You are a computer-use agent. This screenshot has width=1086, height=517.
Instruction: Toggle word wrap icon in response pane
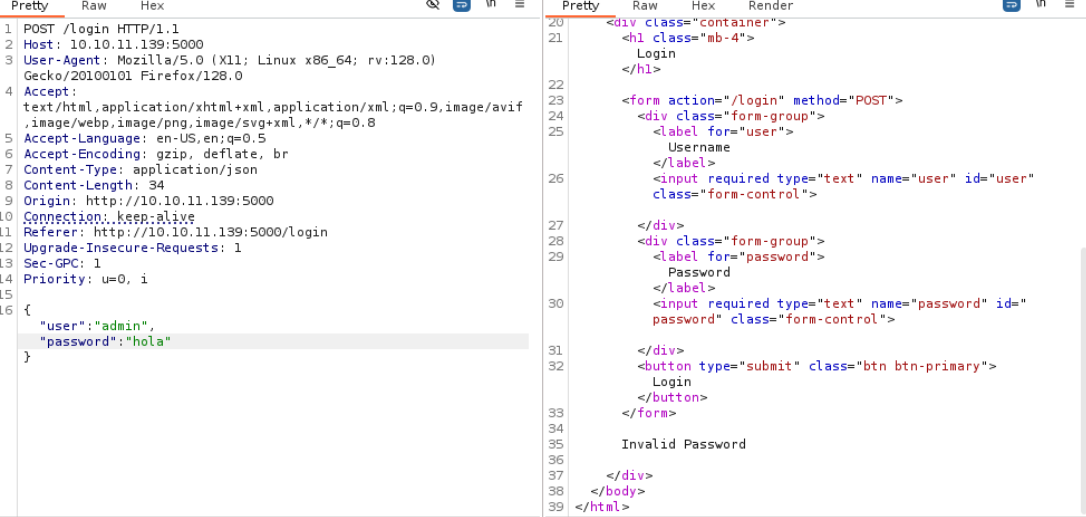(x=1011, y=5)
